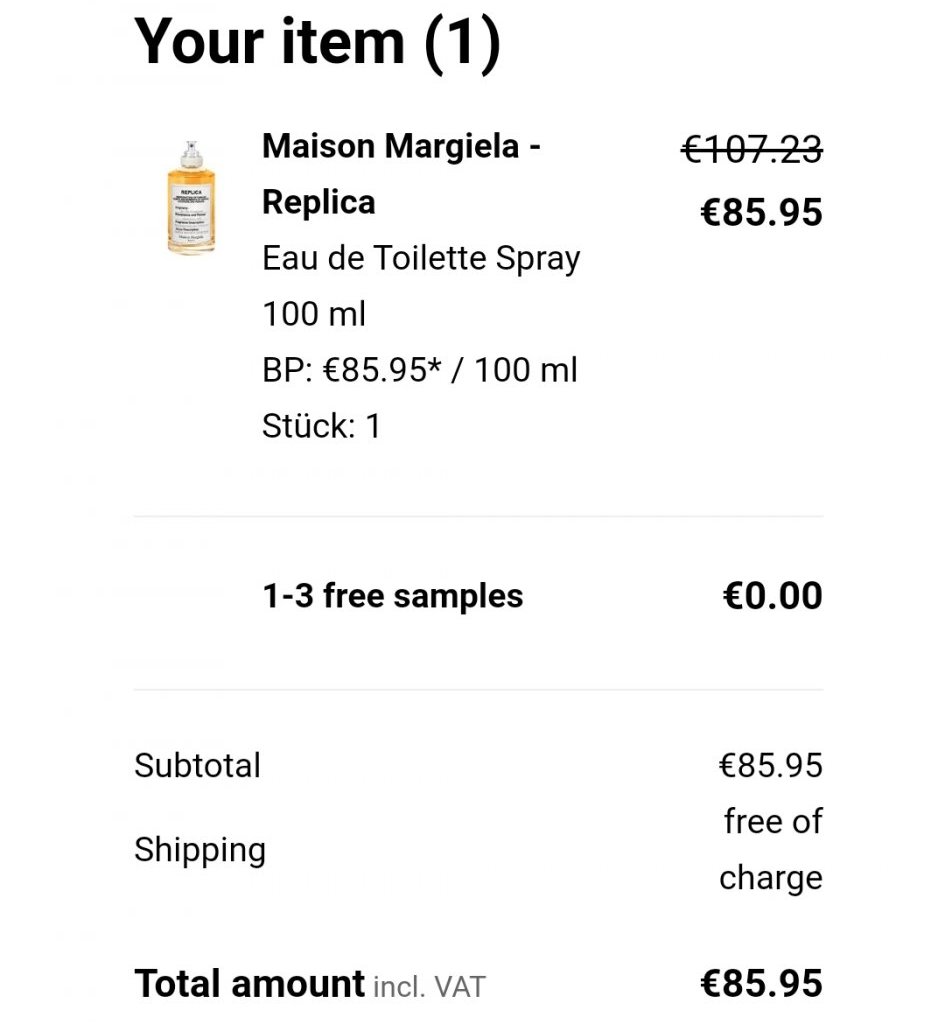Select the Eau de Toilette Spray description
The height and width of the screenshot is (1022, 945).
(421, 258)
